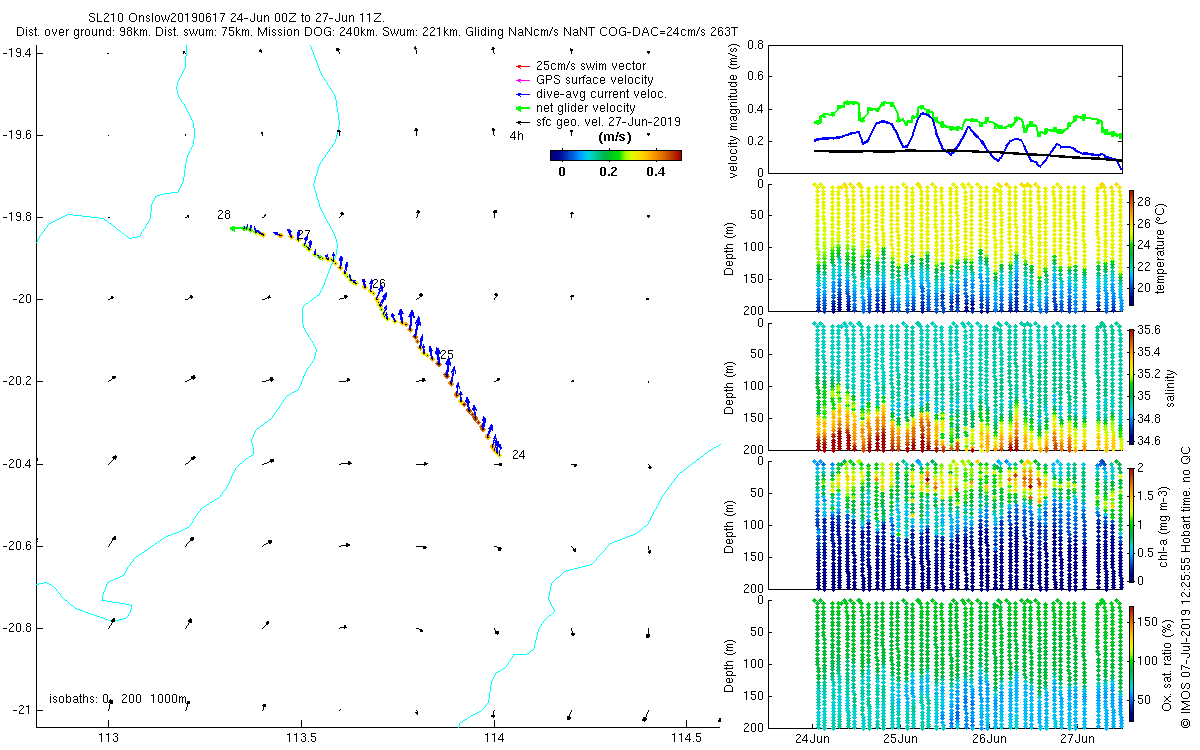Click the '27Jun' date tick label
Image resolution: width=1200 pixels, height=750 pixels.
(x=1076, y=738)
